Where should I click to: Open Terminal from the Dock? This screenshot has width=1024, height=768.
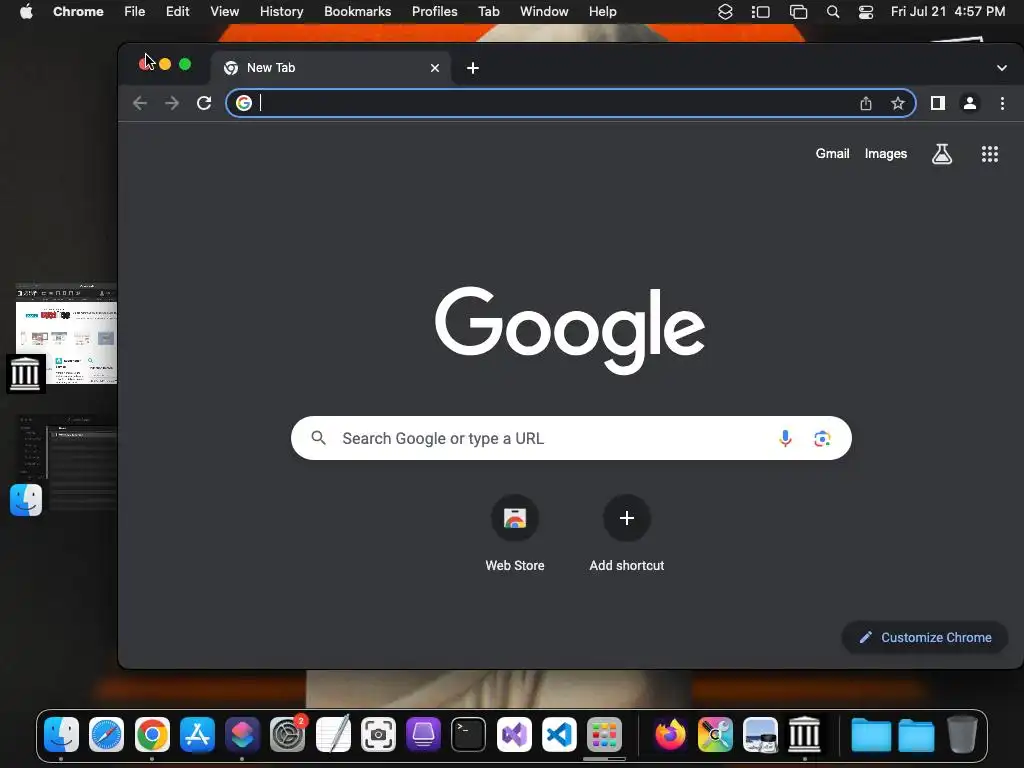pyautogui.click(x=469, y=735)
